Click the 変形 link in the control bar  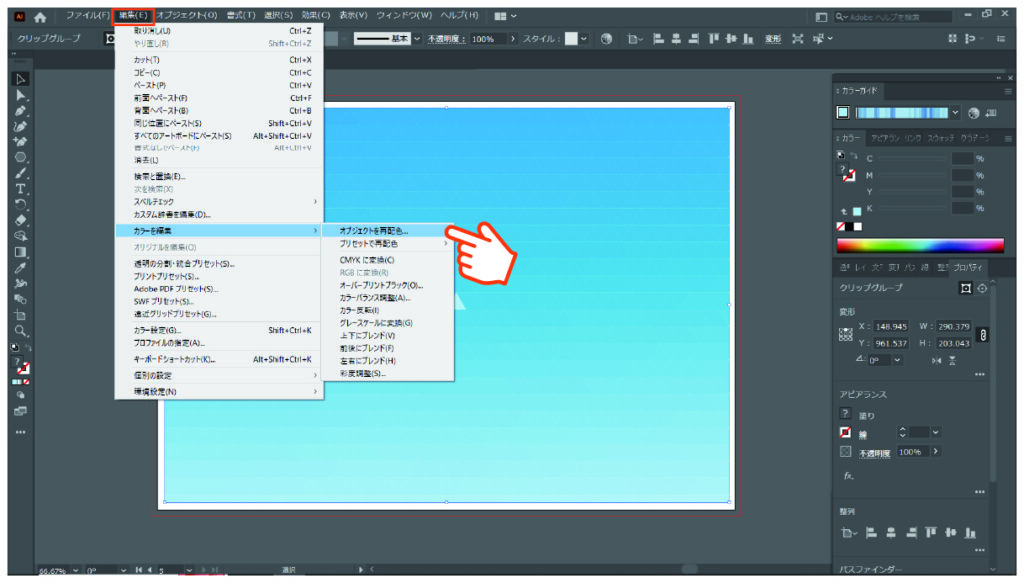[773, 39]
